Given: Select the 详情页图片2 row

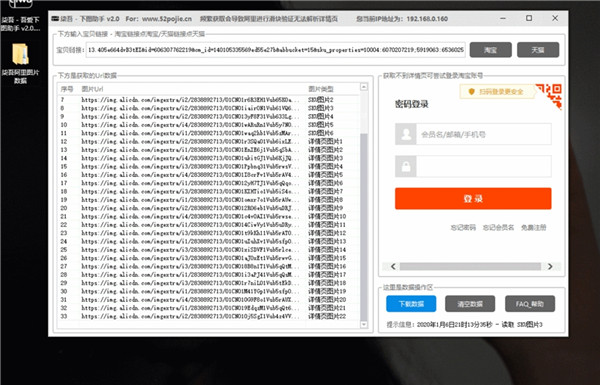Looking at the screenshot, I should coord(209,150).
